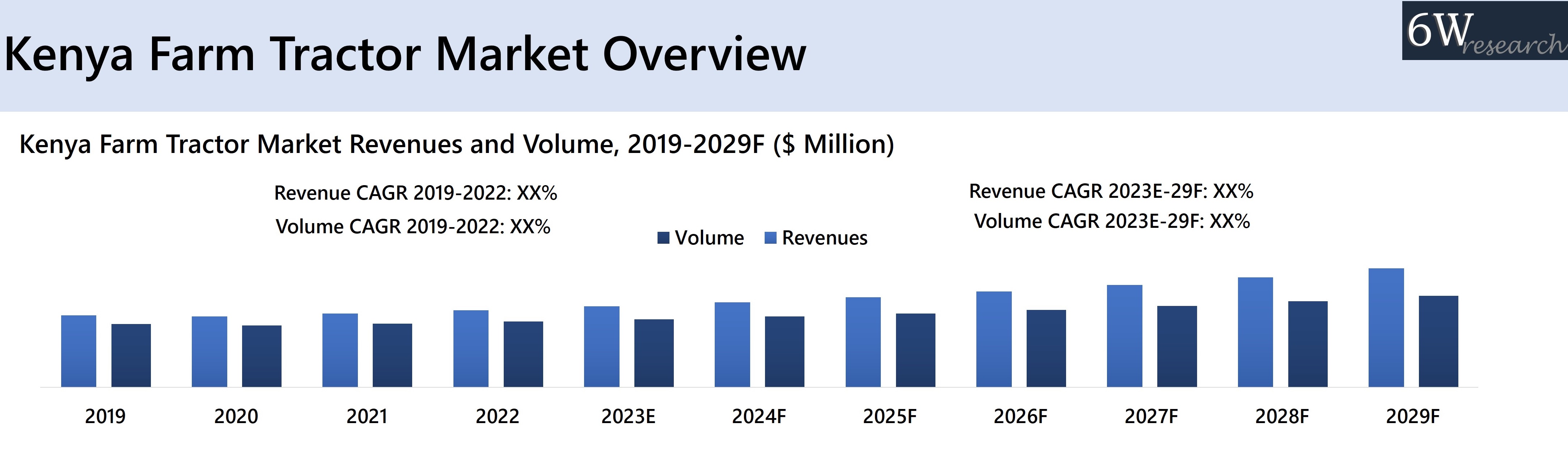Click the 2024F axis label

(x=758, y=417)
